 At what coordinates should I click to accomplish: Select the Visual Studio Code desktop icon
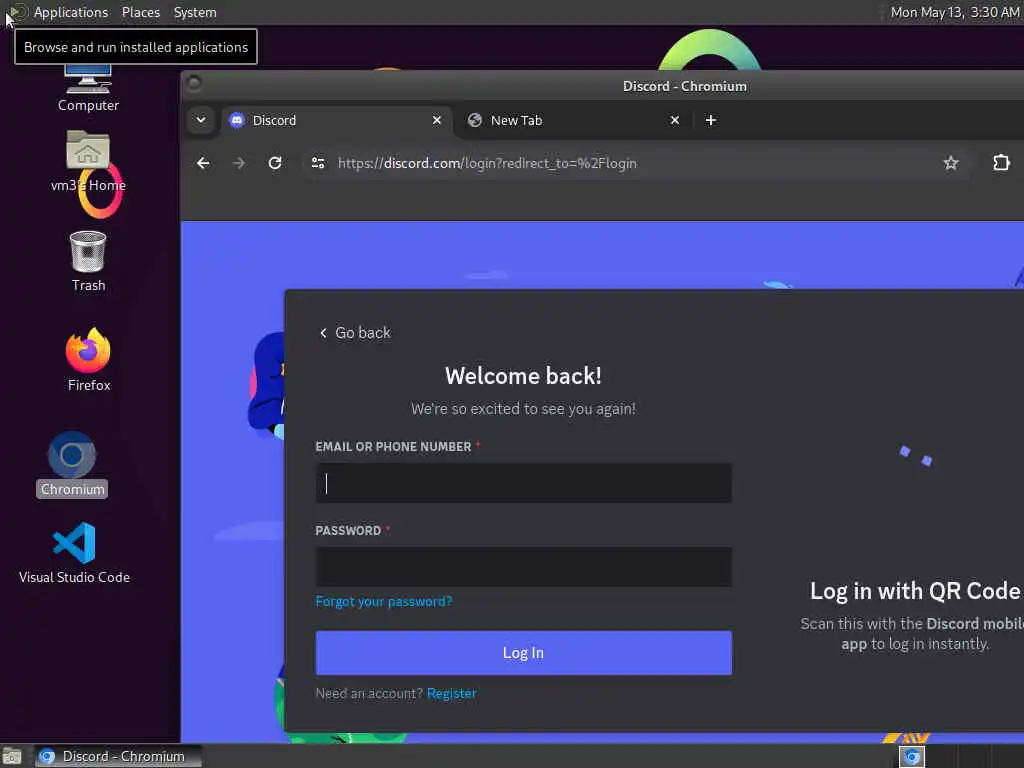74,552
